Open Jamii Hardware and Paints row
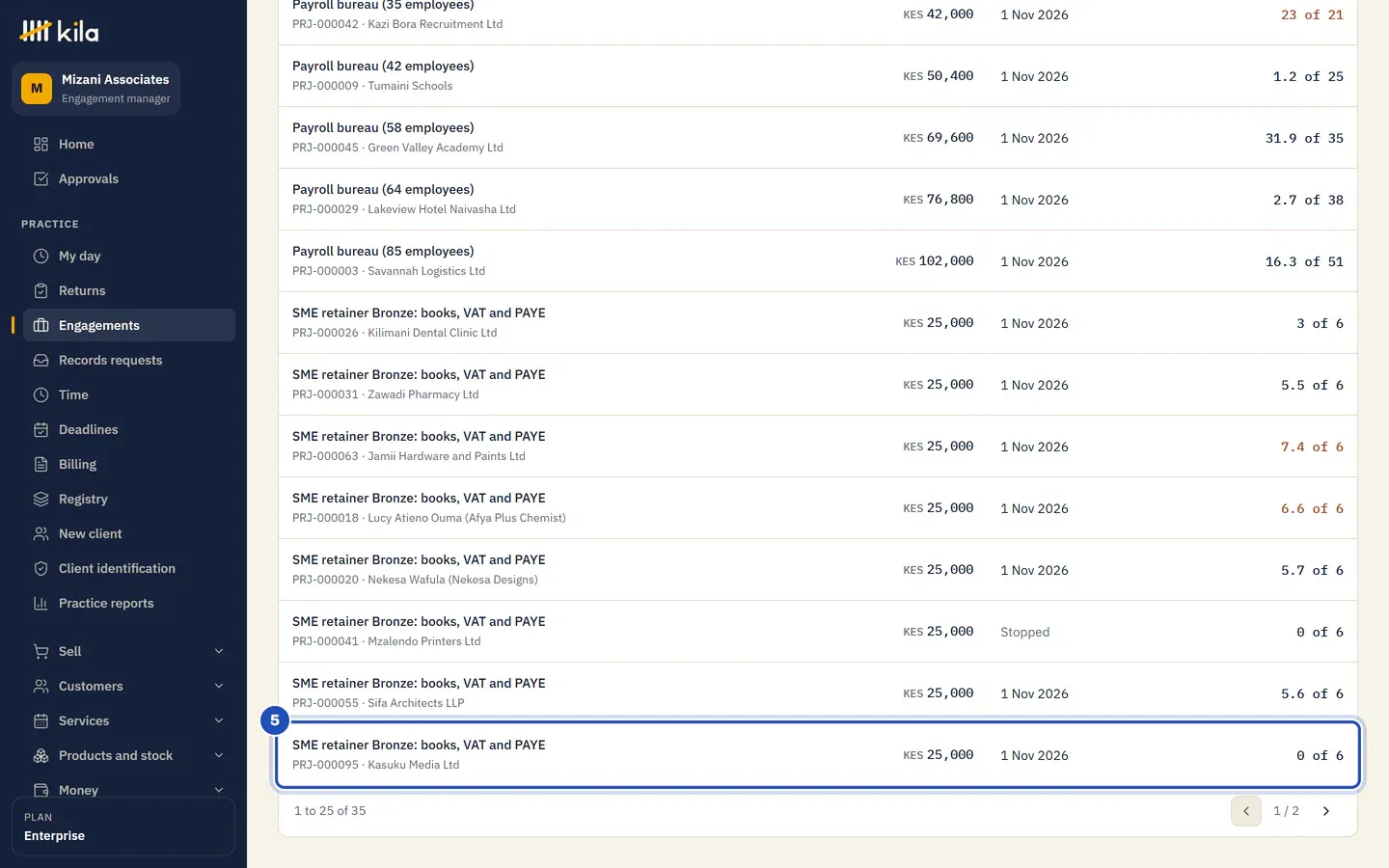Screen dimensions: 1389x868 [x=818, y=447]
